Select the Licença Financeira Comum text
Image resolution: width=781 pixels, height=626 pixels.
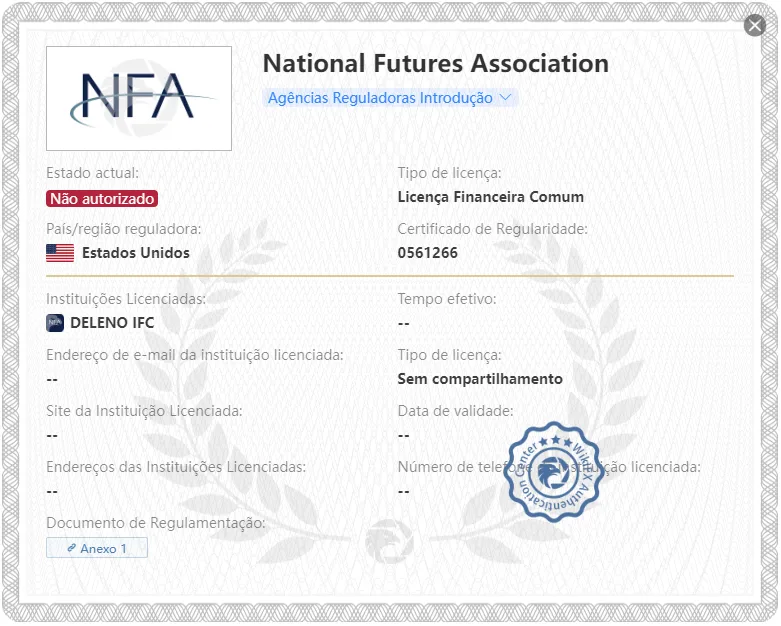(x=491, y=197)
